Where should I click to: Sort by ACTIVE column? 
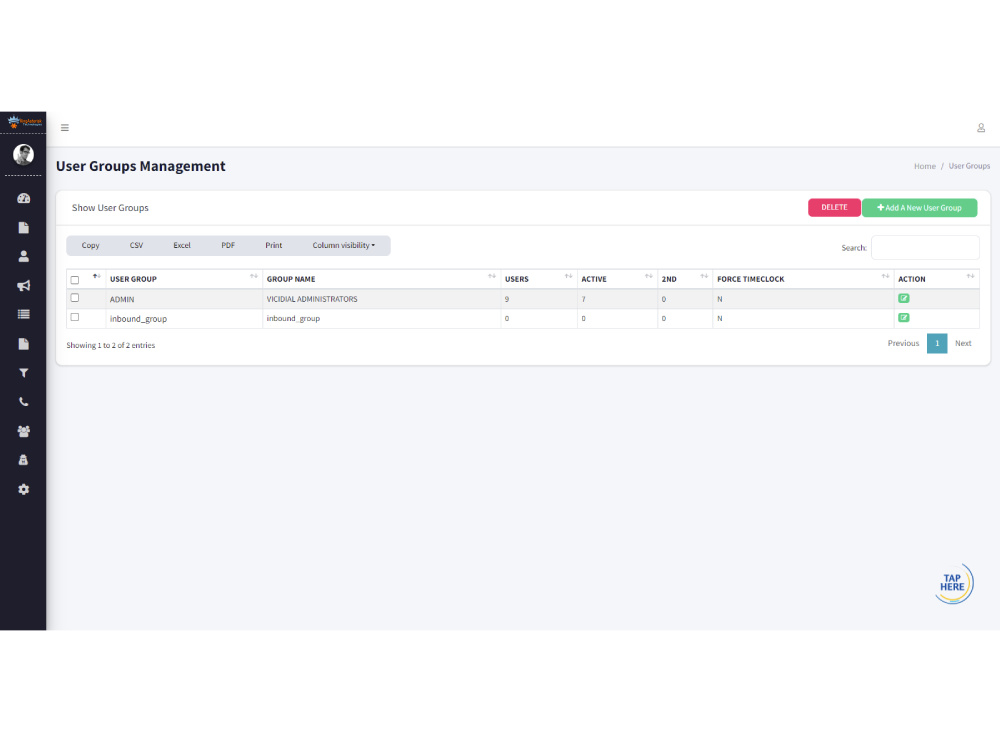pyautogui.click(x=617, y=279)
